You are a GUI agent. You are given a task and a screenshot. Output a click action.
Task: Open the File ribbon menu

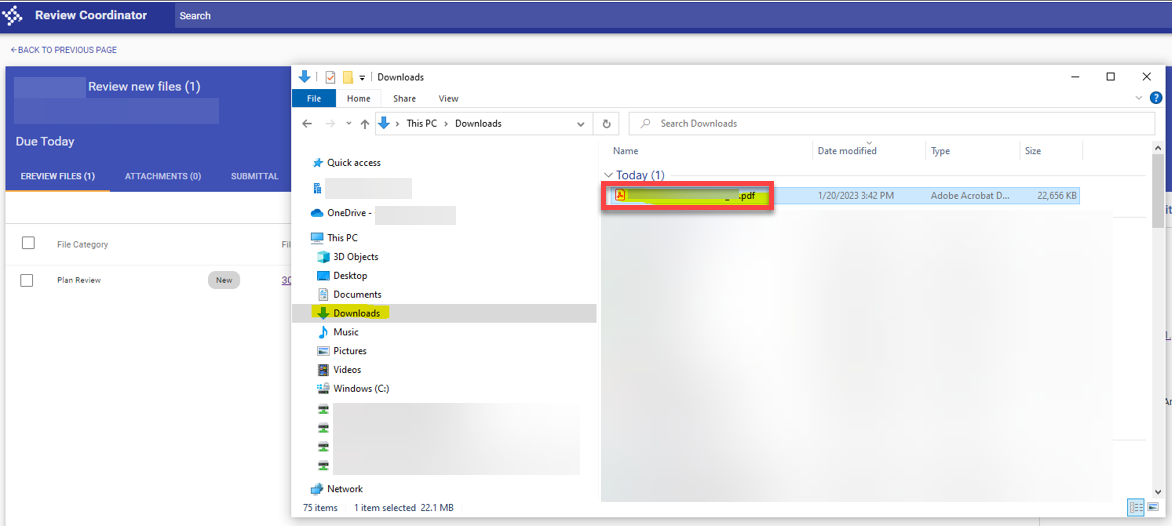click(313, 98)
